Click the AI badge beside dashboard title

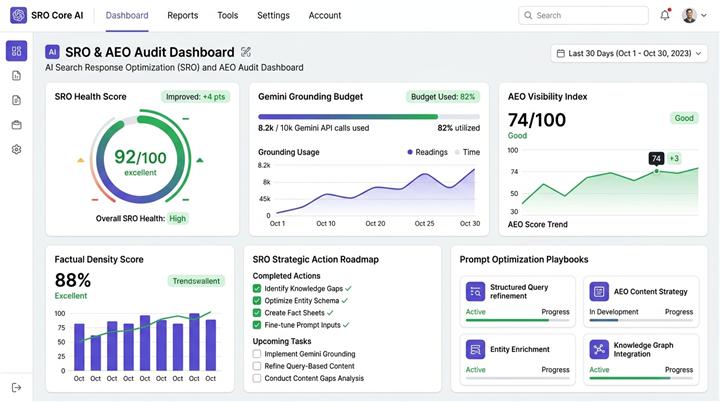pyautogui.click(x=52, y=52)
